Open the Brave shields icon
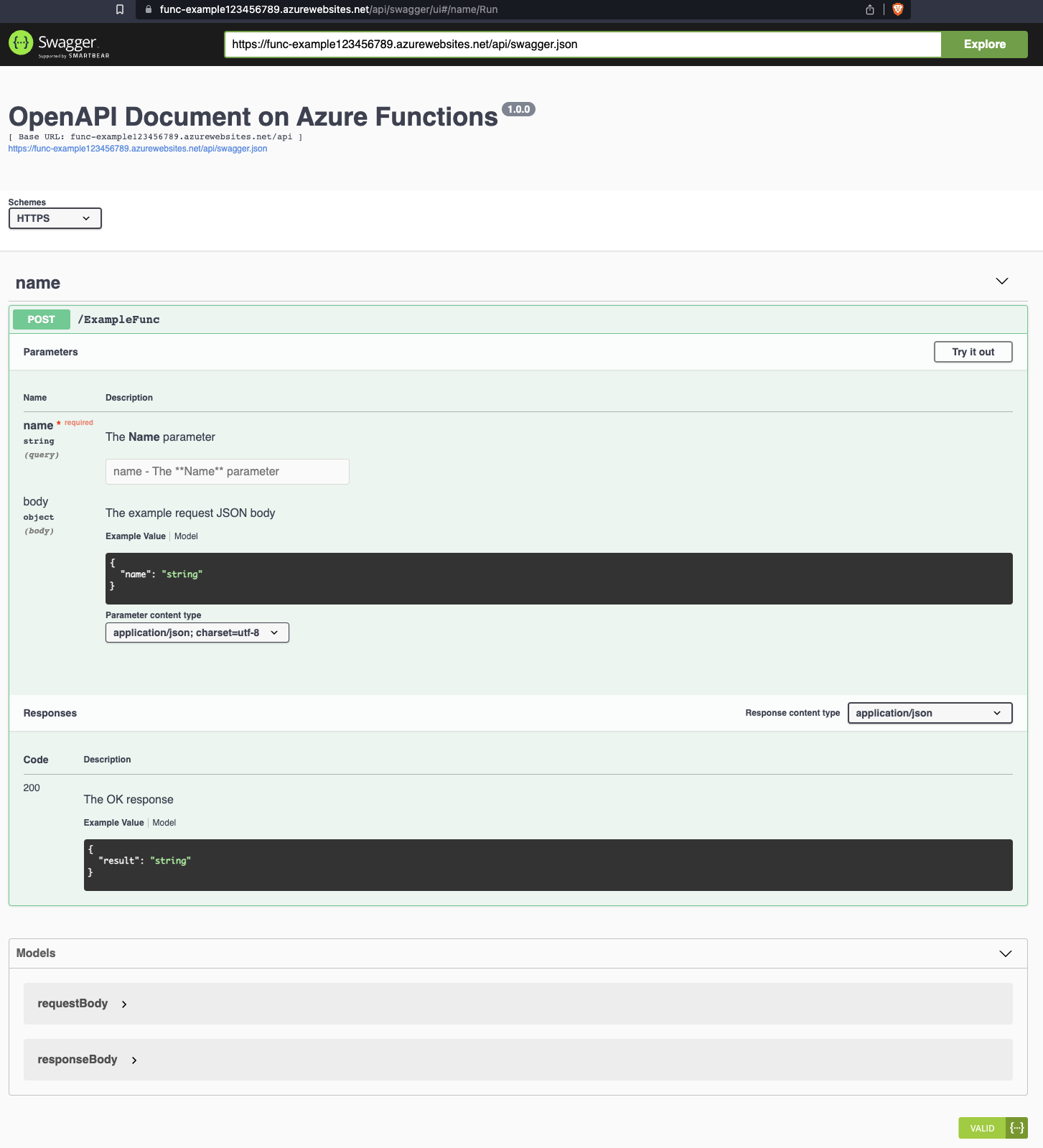Screen dimensions: 1043x1148 (897, 9)
